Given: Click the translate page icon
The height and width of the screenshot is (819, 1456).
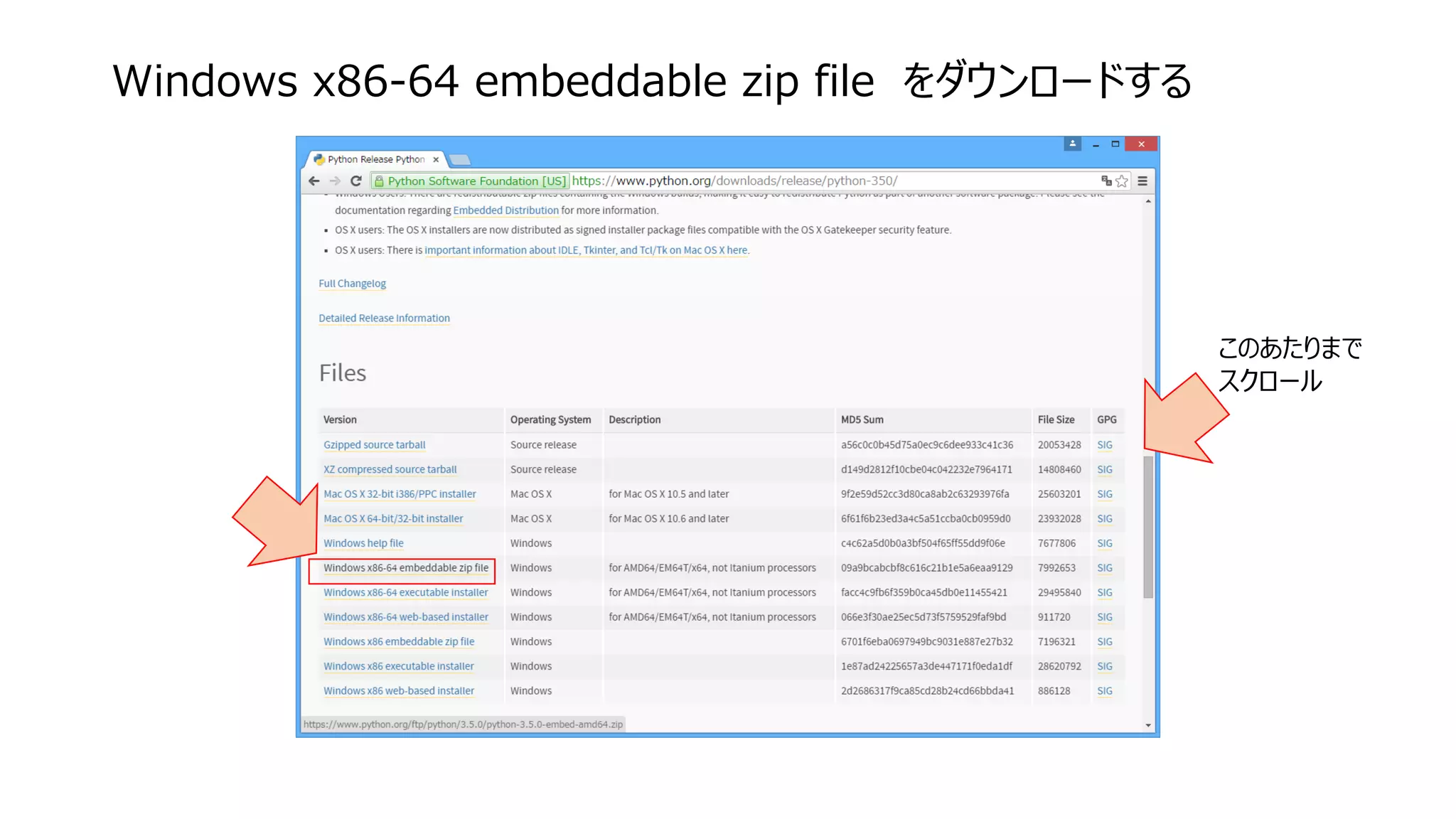Looking at the screenshot, I should click(x=1106, y=181).
